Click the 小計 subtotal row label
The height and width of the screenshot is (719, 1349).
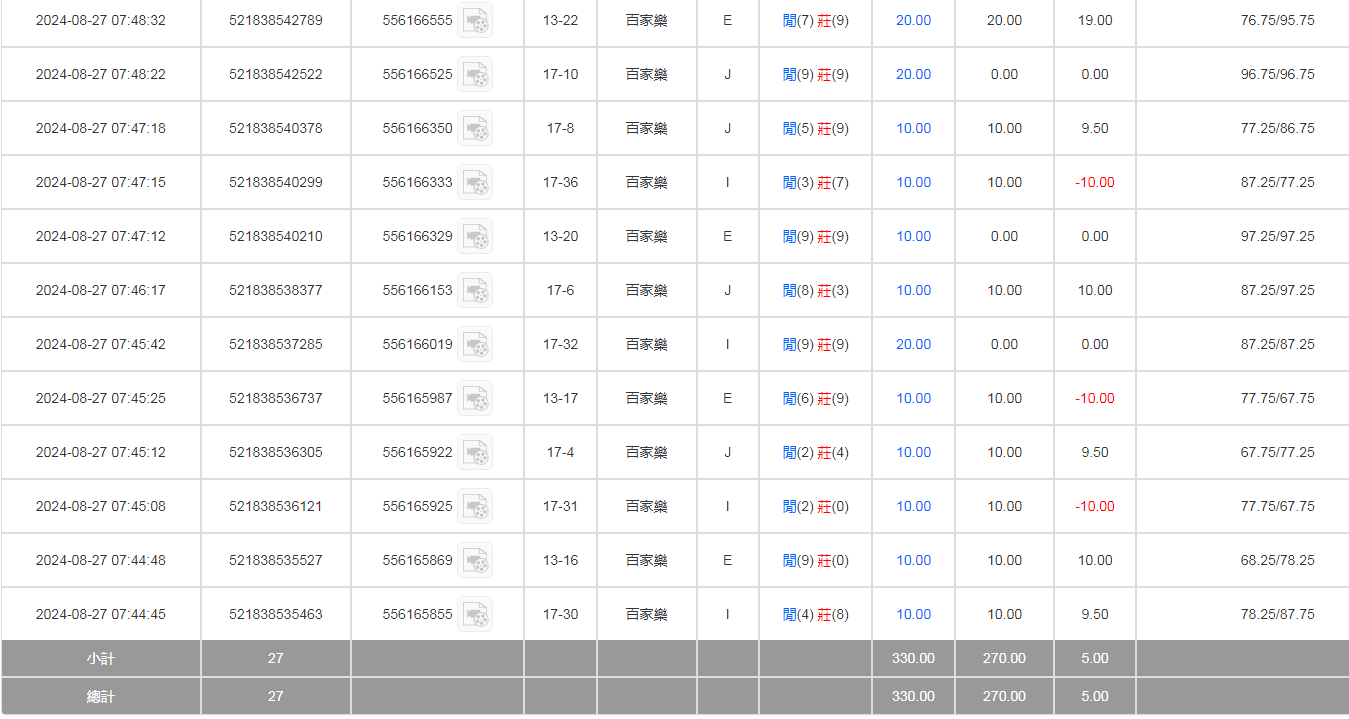coord(101,658)
